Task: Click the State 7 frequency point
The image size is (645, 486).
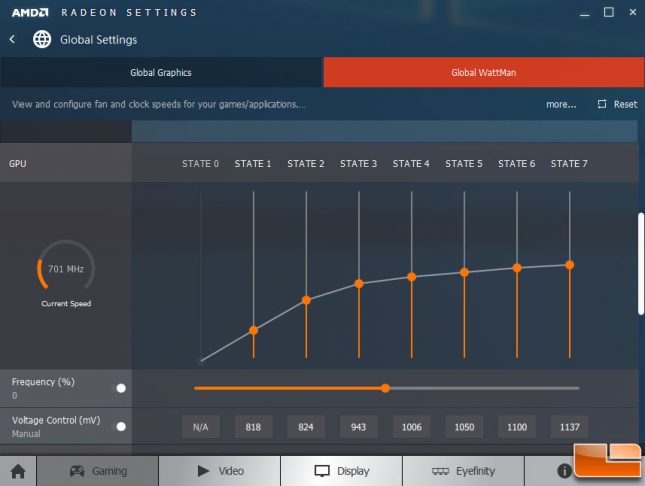Action: (x=570, y=265)
